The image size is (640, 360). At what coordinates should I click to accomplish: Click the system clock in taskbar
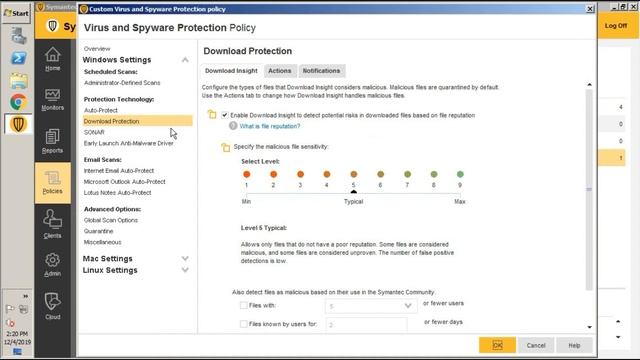click(x=17, y=338)
